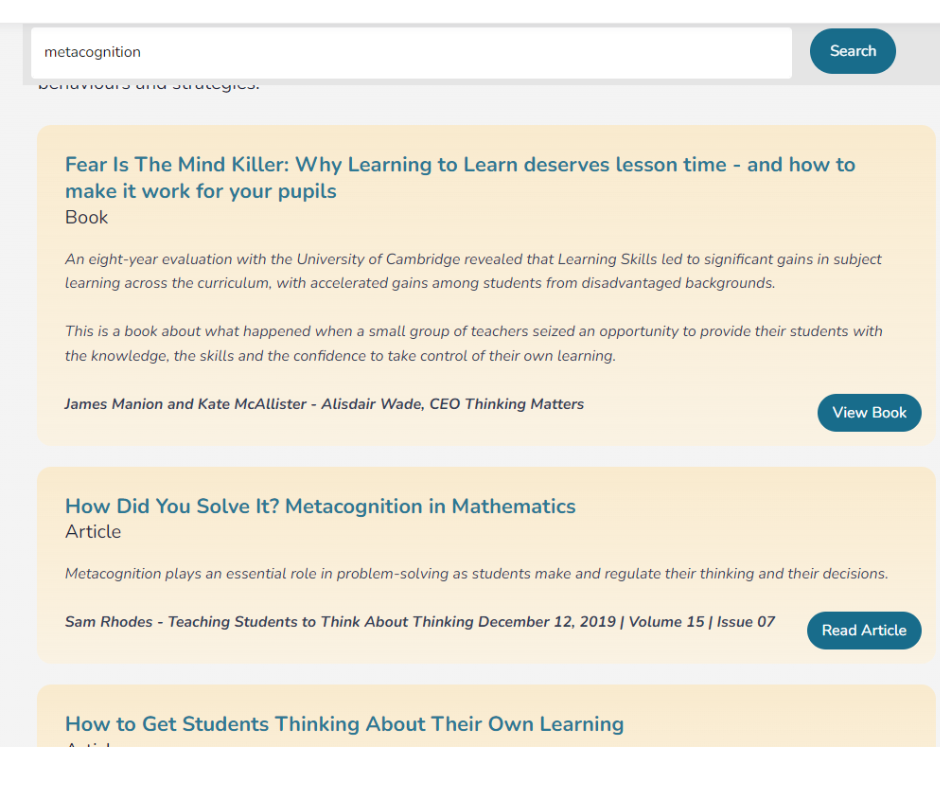940x788 pixels.
Task: Click the 'Article' label under the second result
Action: coord(92,531)
